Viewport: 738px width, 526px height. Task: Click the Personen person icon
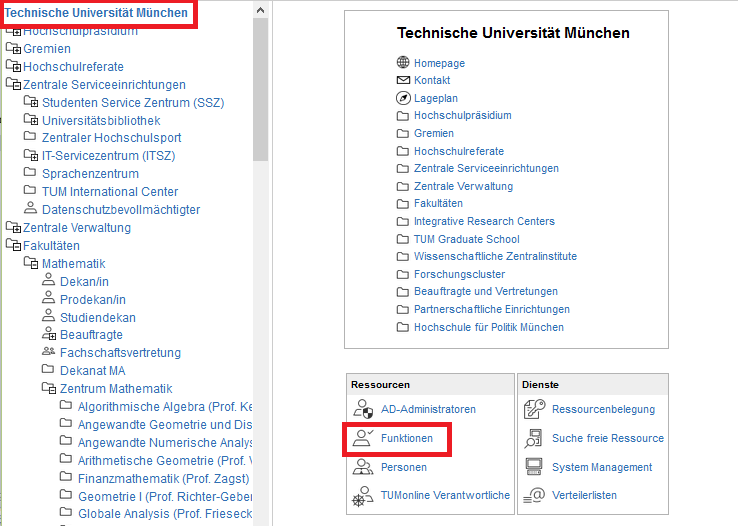click(x=362, y=467)
